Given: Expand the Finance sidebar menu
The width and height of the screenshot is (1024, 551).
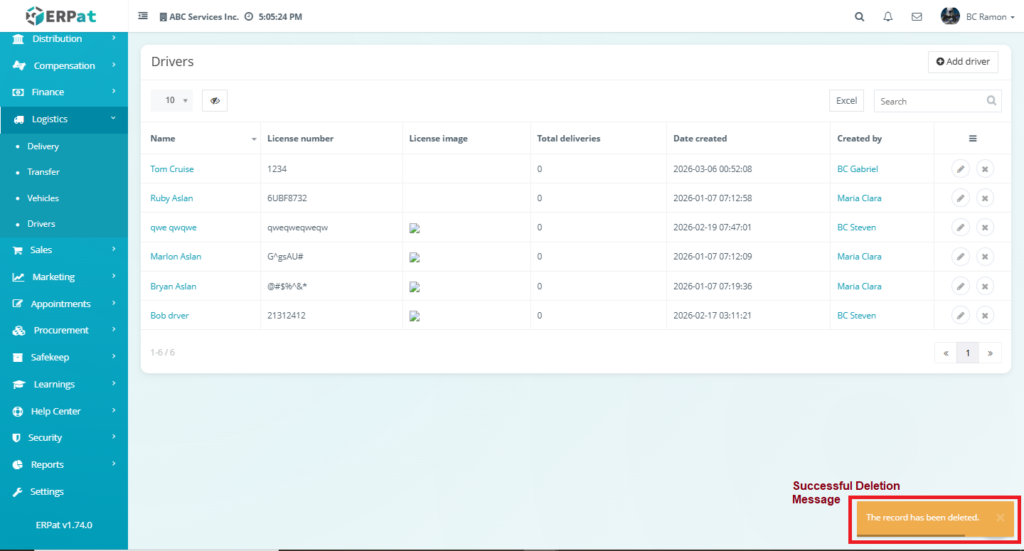Looking at the screenshot, I should [64, 92].
